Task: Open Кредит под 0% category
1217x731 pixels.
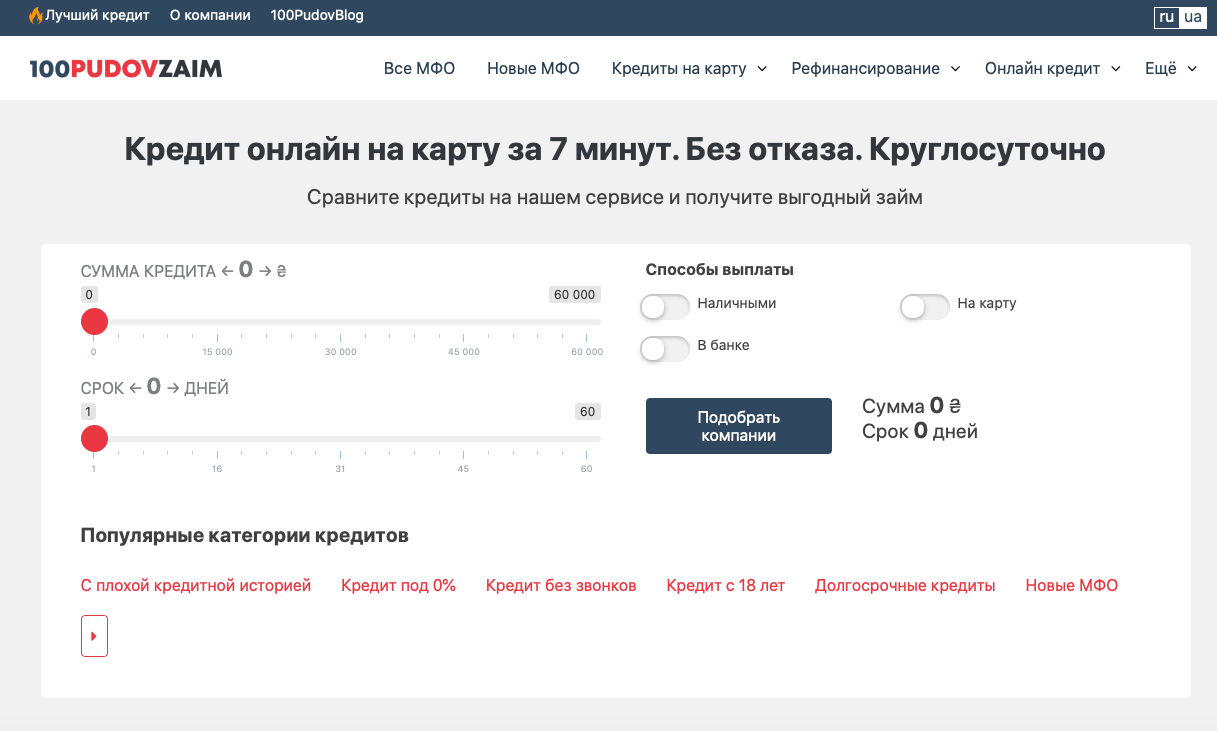Action: 398,586
